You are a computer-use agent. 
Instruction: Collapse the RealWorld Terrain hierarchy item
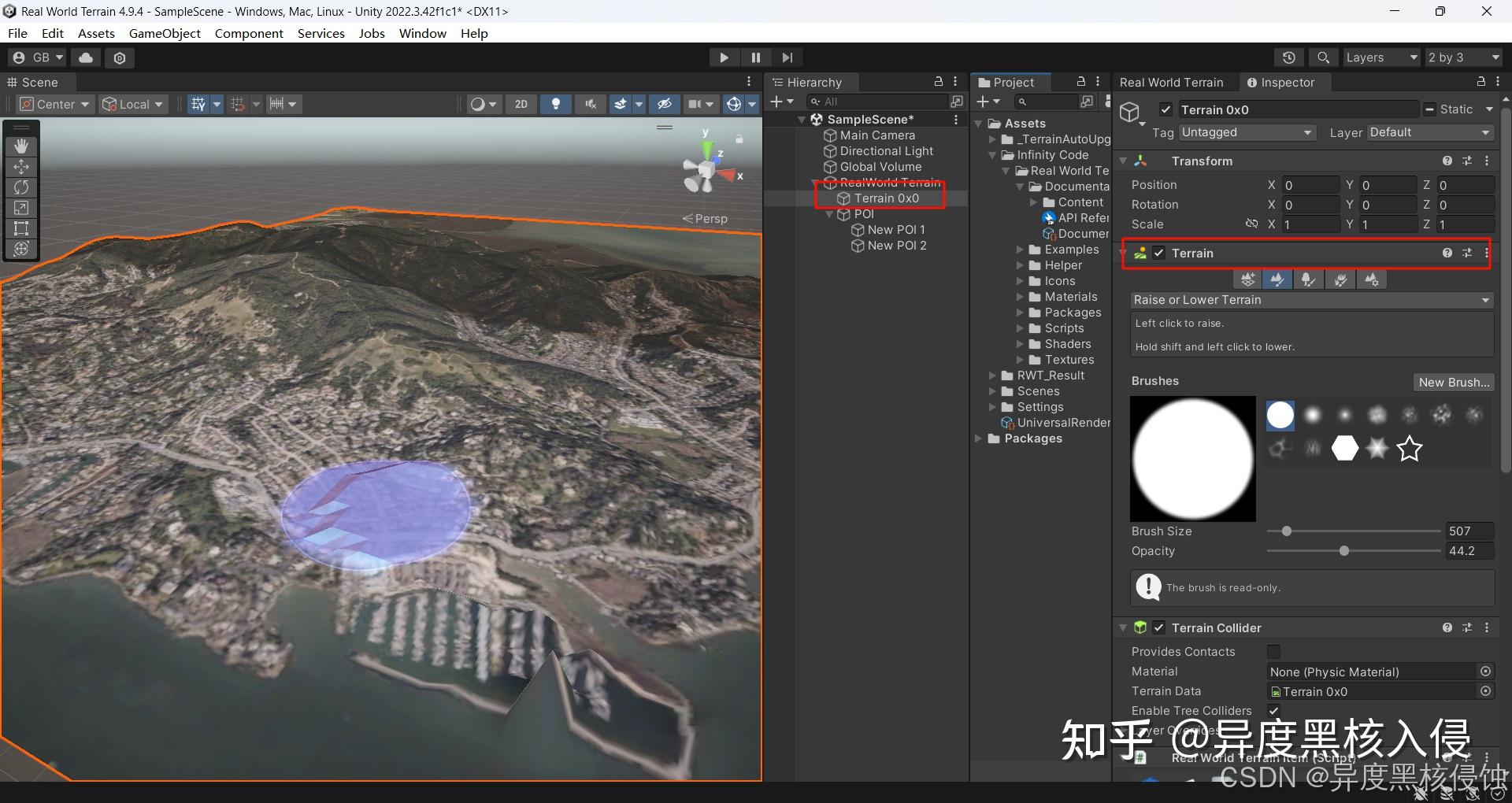814,183
